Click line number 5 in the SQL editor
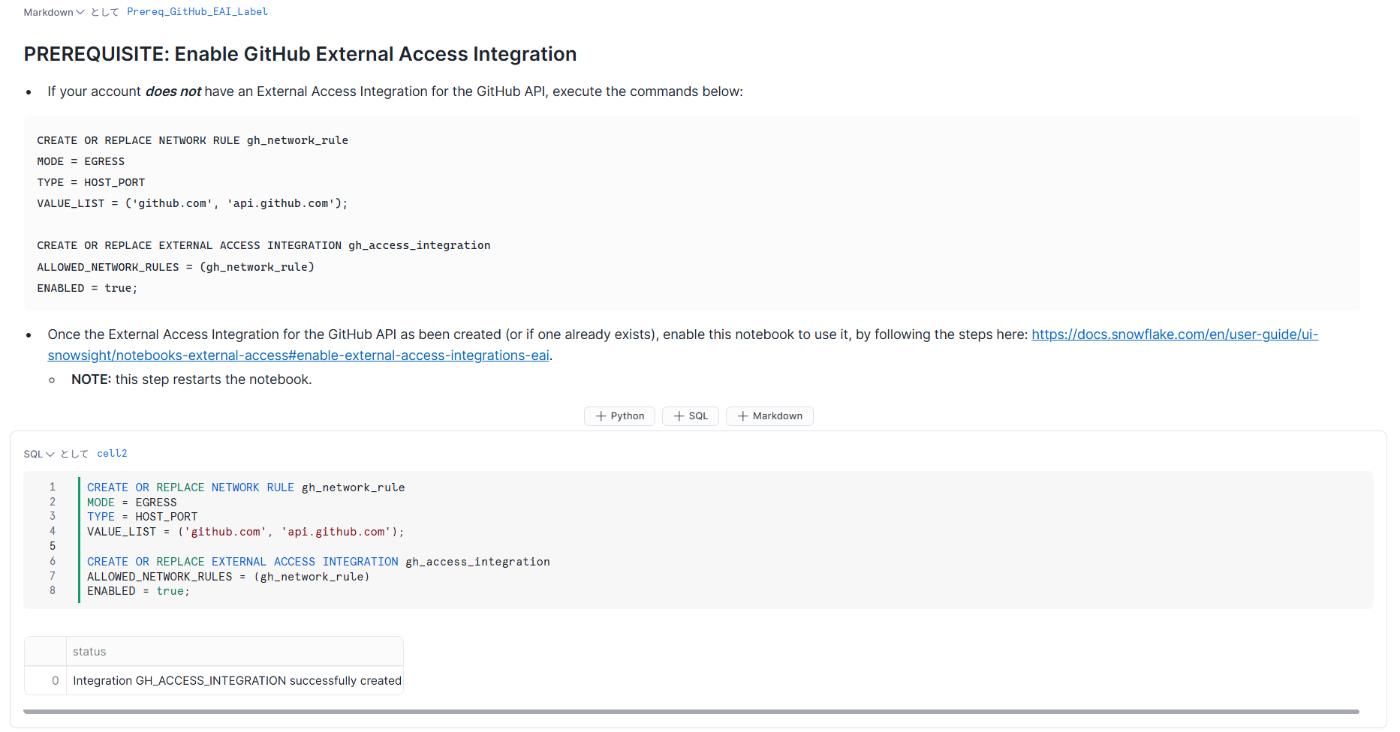The height and width of the screenshot is (732, 1400). (52, 547)
